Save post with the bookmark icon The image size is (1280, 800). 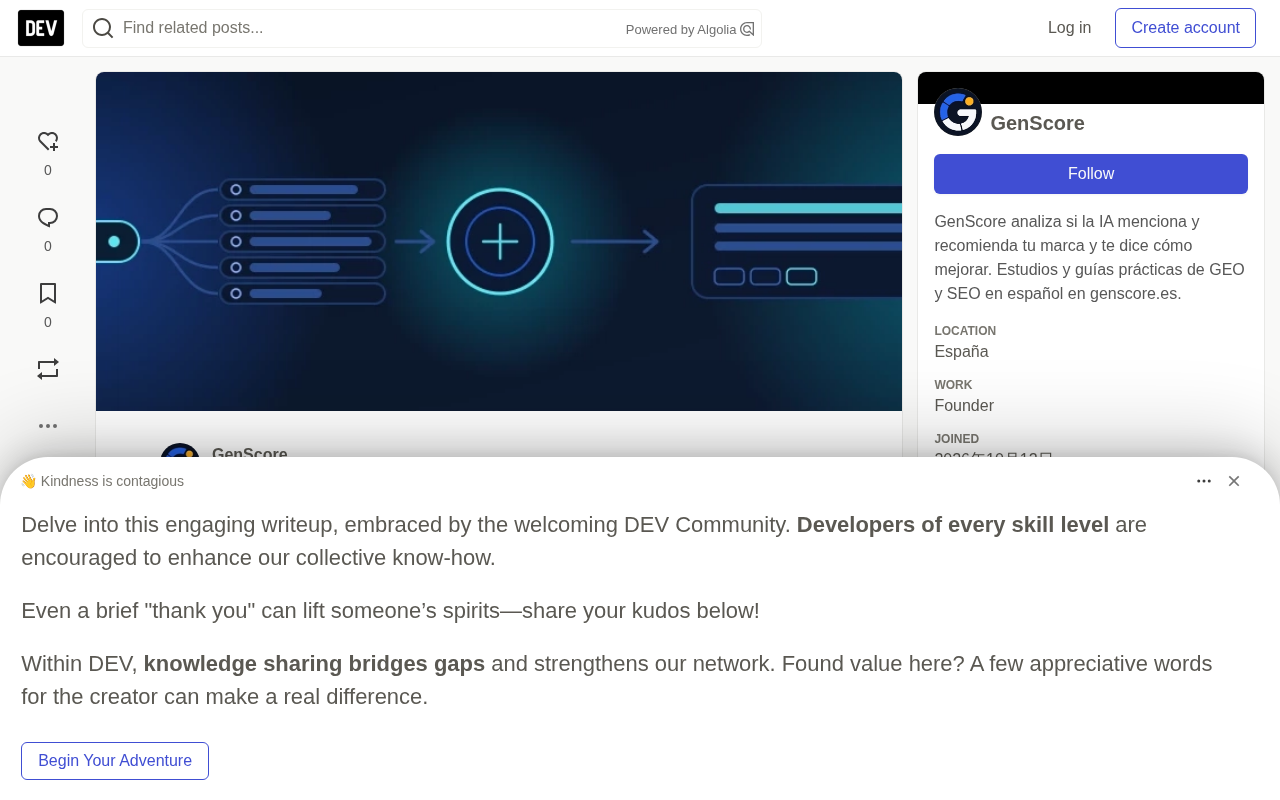pos(48,293)
